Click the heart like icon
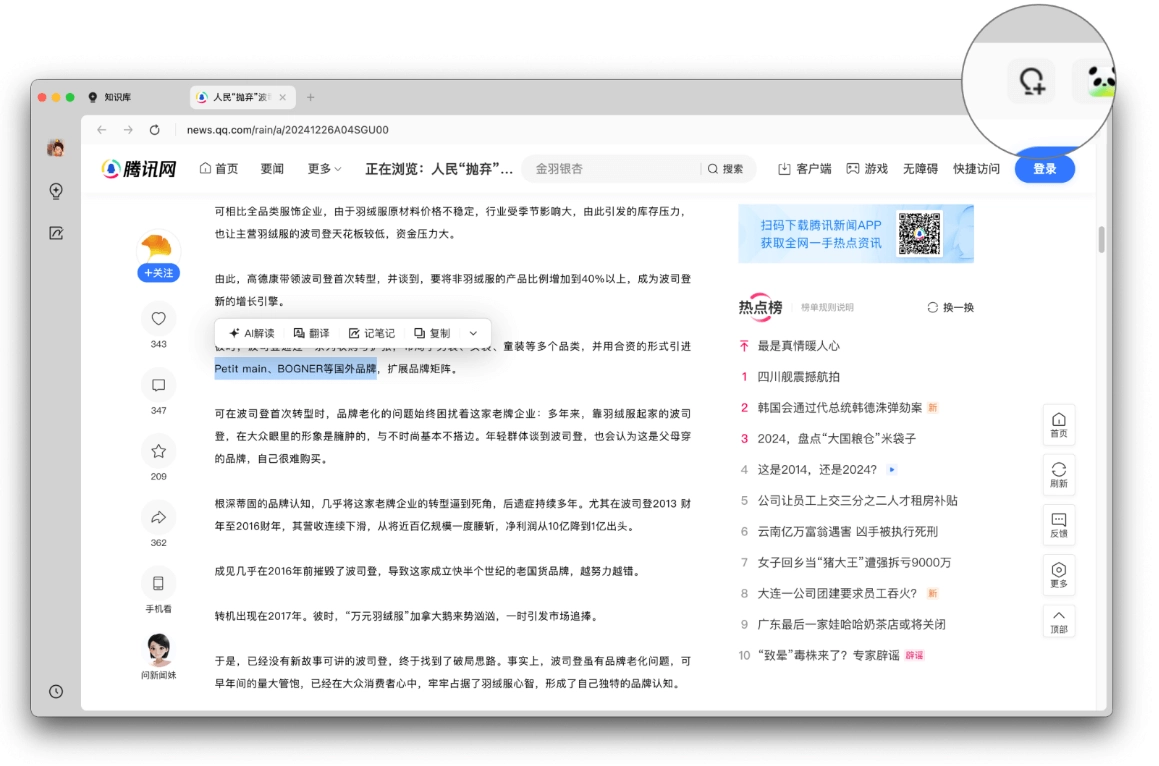The height and width of the screenshot is (766, 1159). click(x=158, y=319)
